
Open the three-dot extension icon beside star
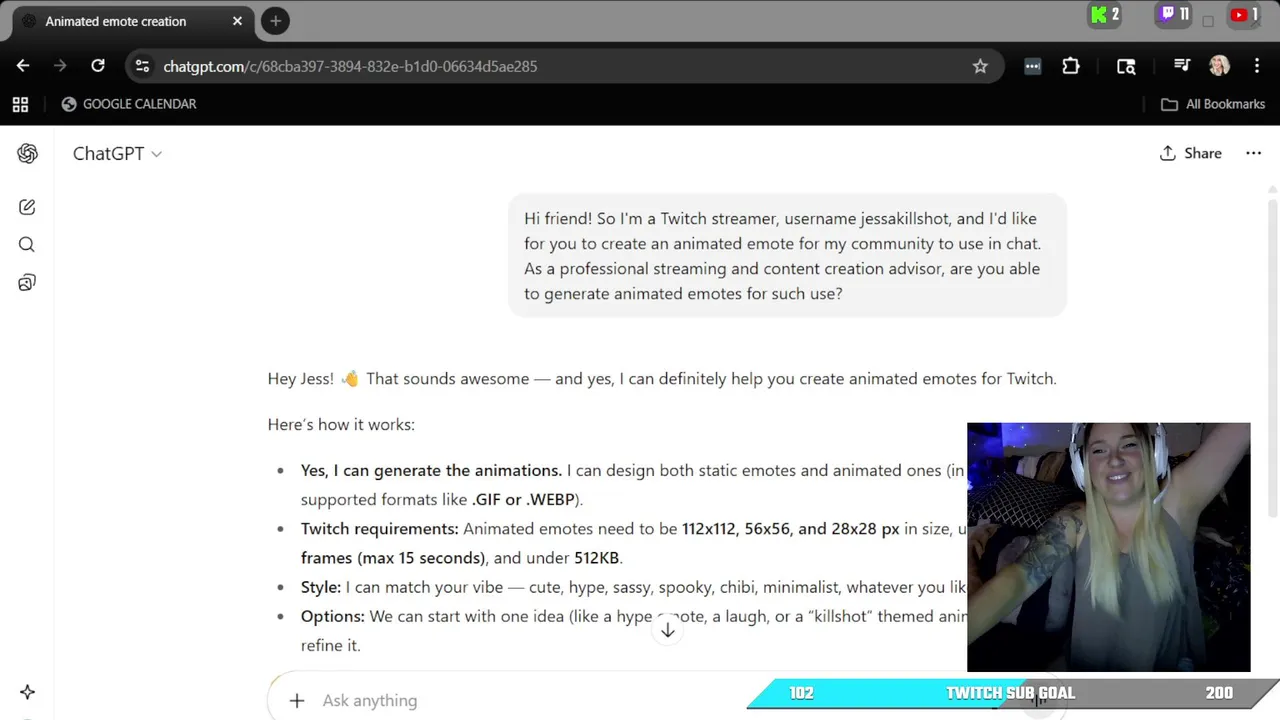coord(1033,66)
